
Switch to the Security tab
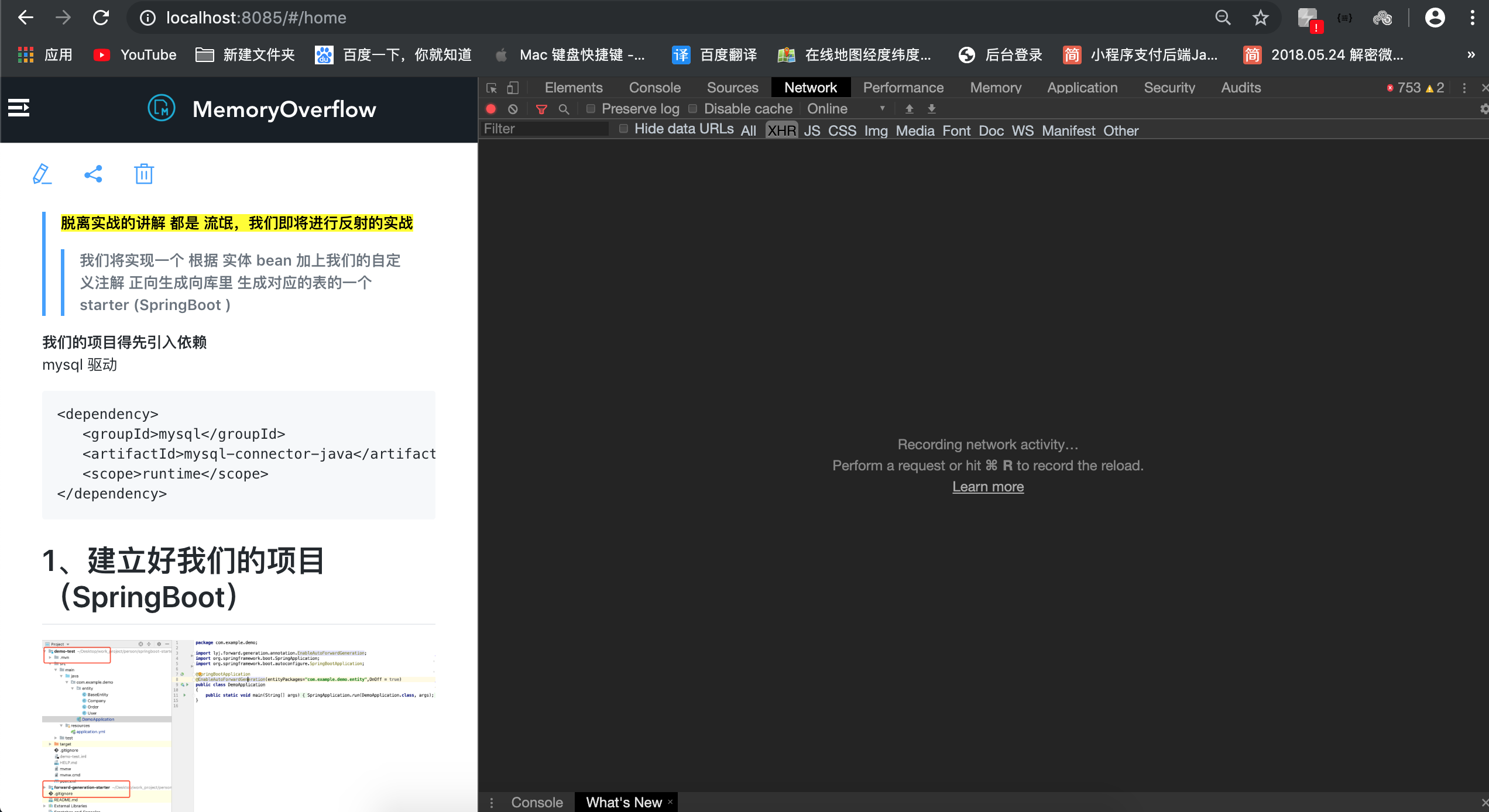[x=1169, y=88]
